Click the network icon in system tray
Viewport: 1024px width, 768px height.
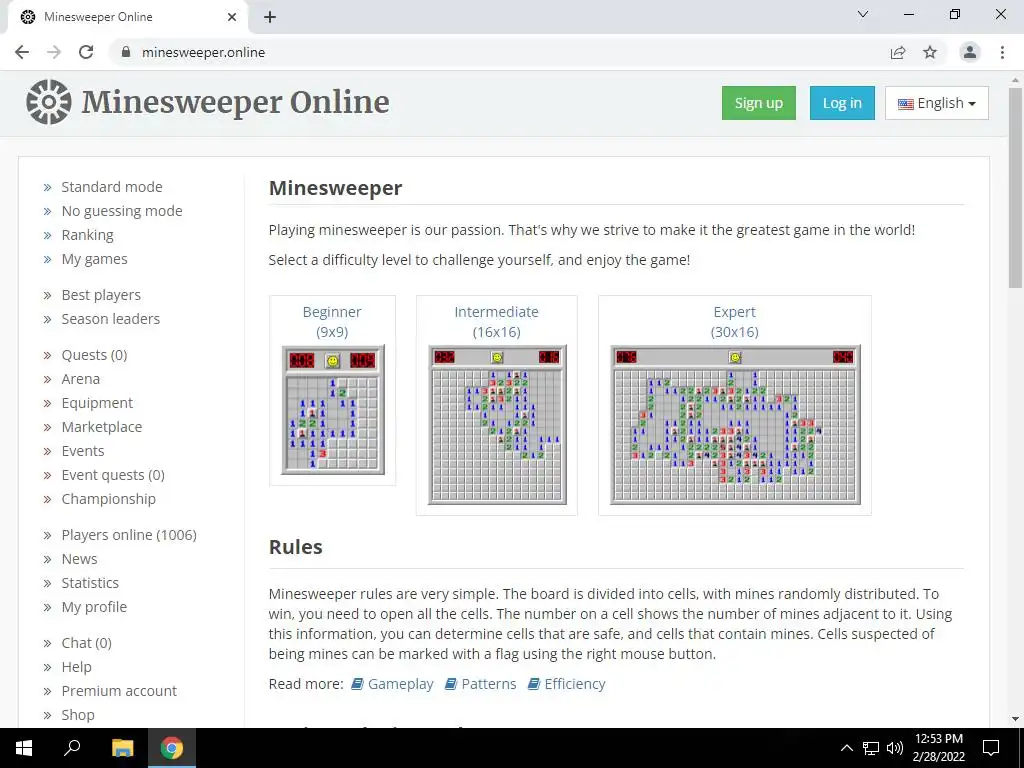pyautogui.click(x=871, y=748)
